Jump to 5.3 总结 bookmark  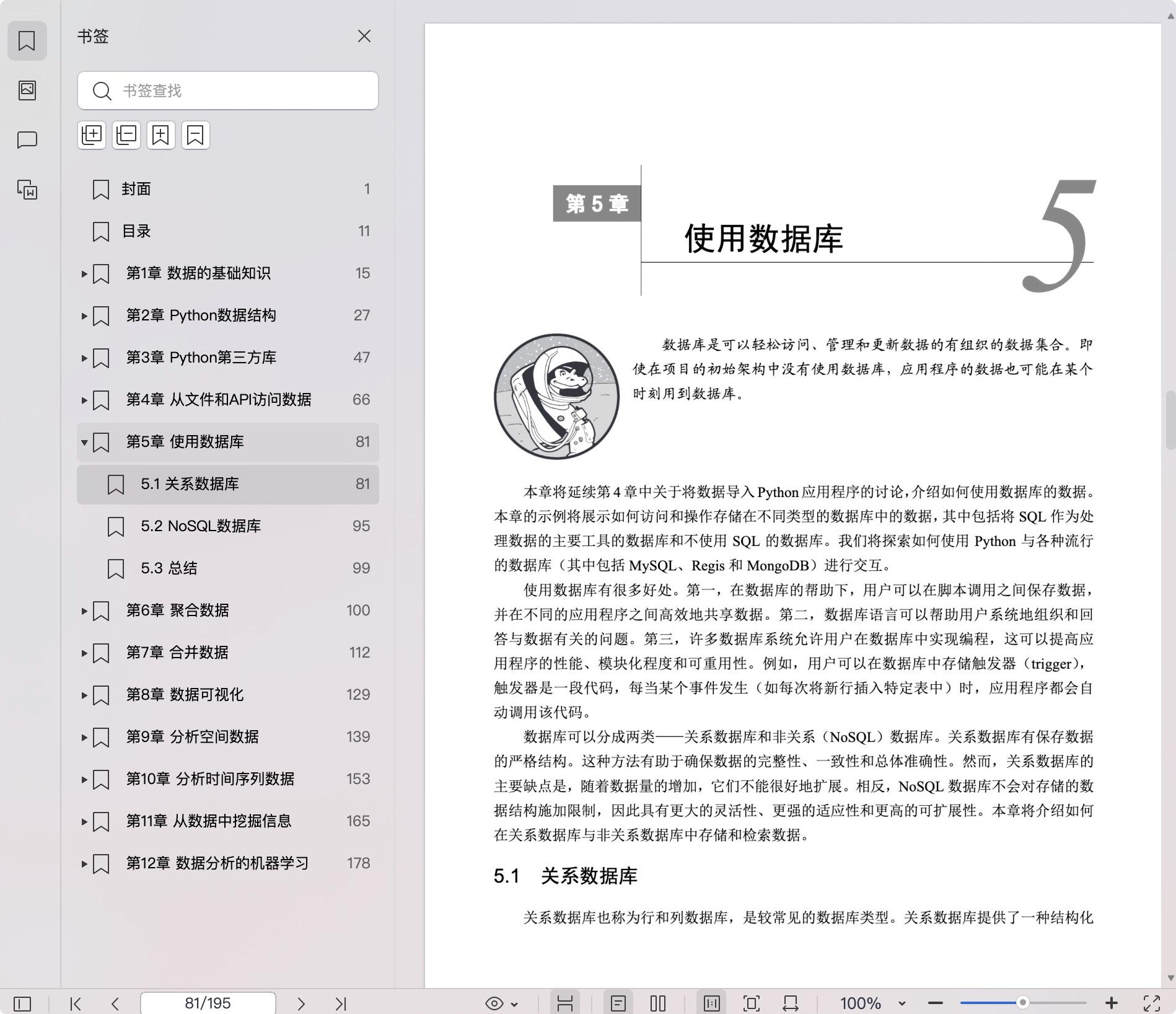[x=228, y=568]
